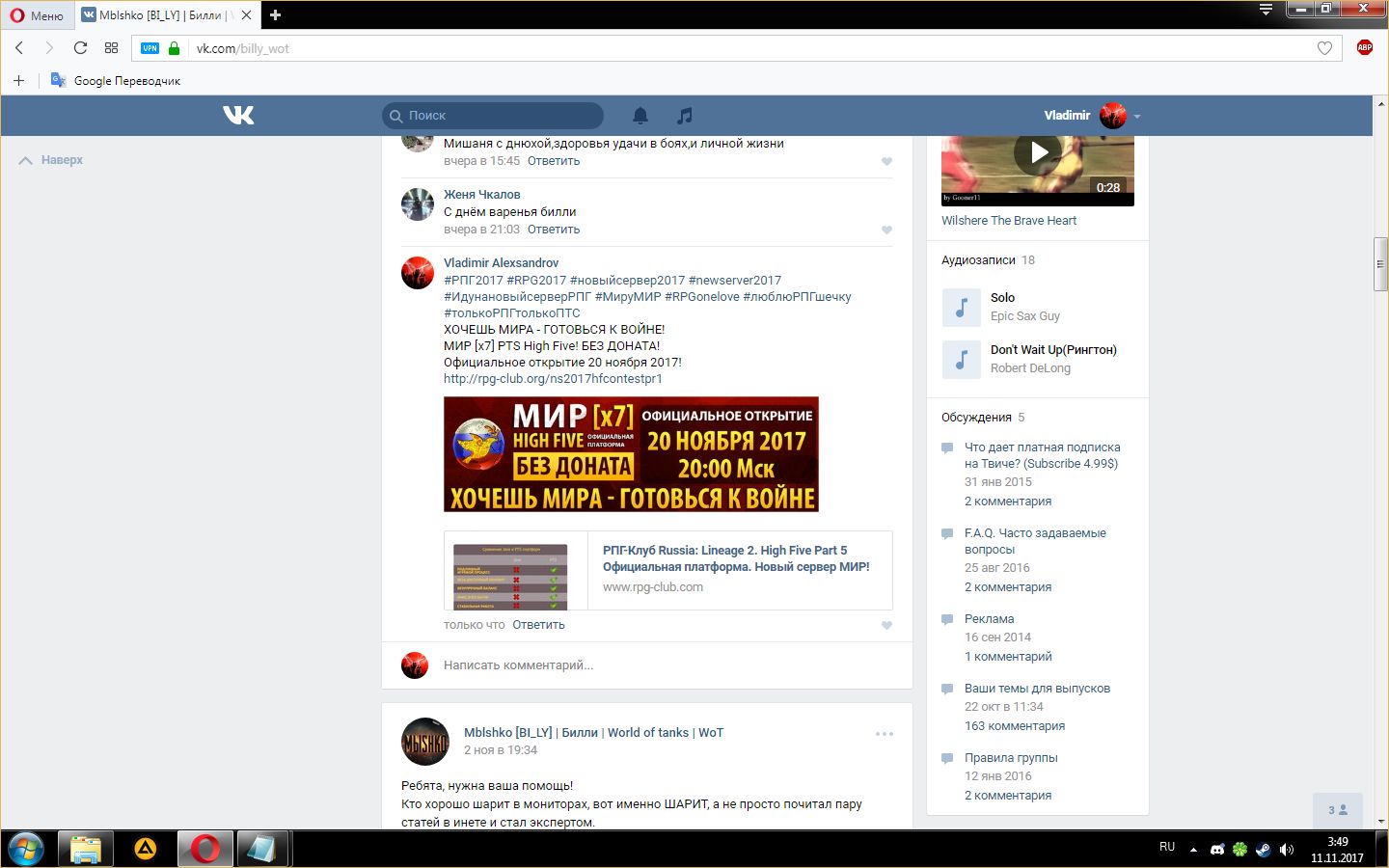The height and width of the screenshot is (868, 1389).
Task: Open Opera tabs menu icon at top right
Action: [1266, 11]
